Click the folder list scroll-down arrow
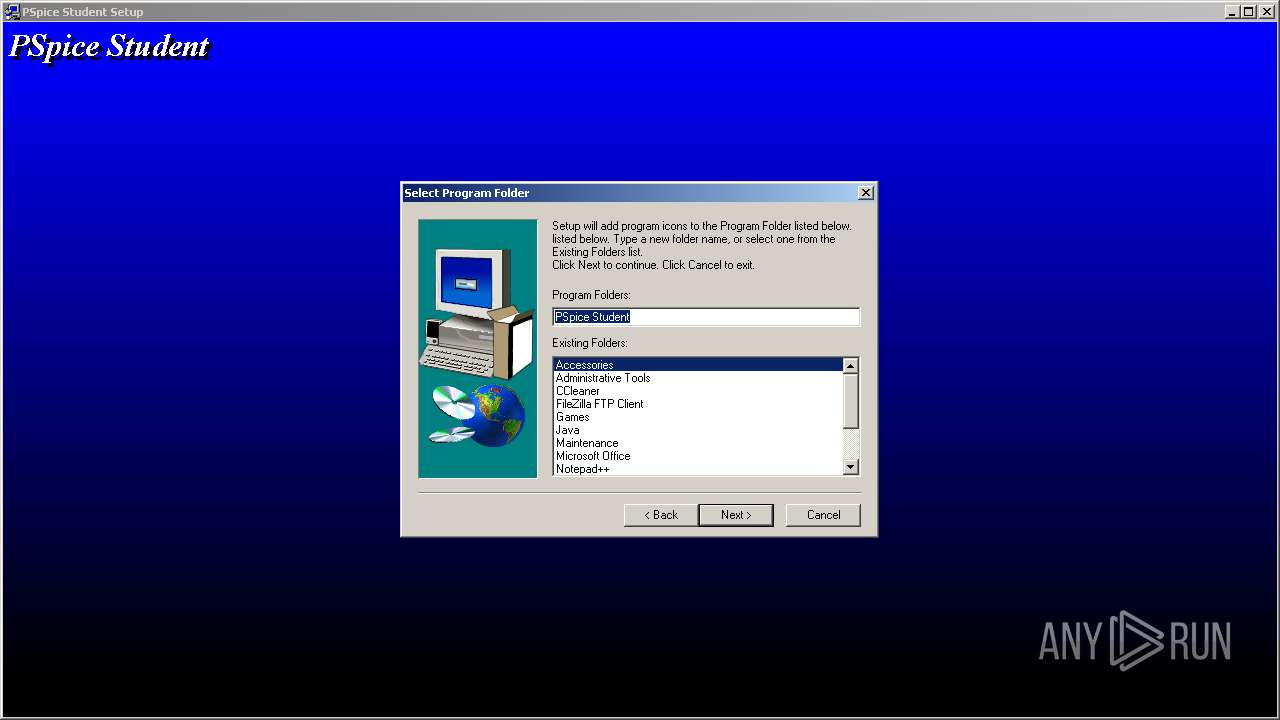The image size is (1280, 720). 851,467
